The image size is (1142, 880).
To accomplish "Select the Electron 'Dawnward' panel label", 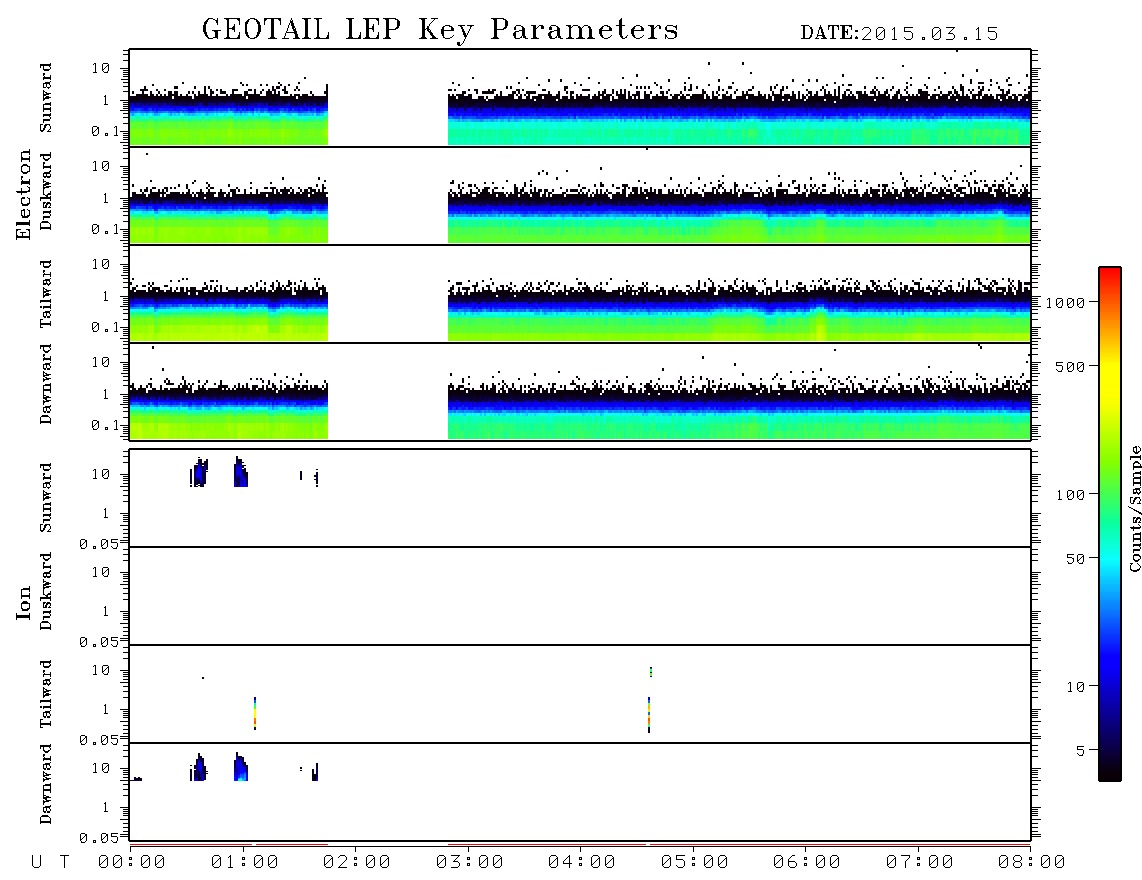I will (x=46, y=385).
